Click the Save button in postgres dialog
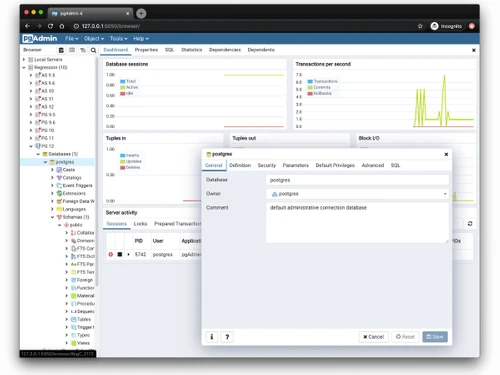This screenshot has height=375, width=500. [x=435, y=337]
